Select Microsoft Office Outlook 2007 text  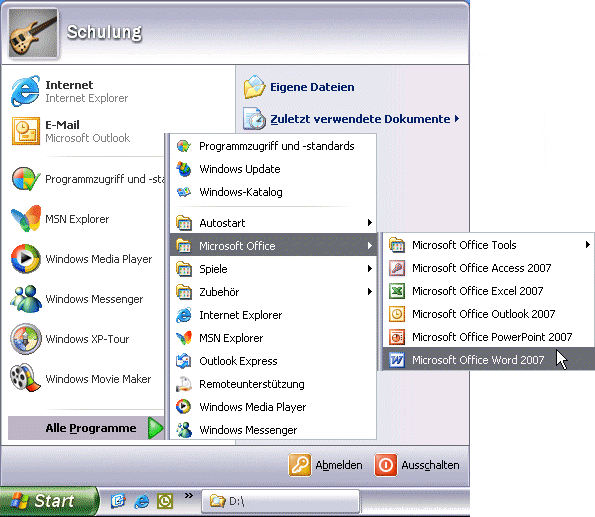tap(483, 314)
